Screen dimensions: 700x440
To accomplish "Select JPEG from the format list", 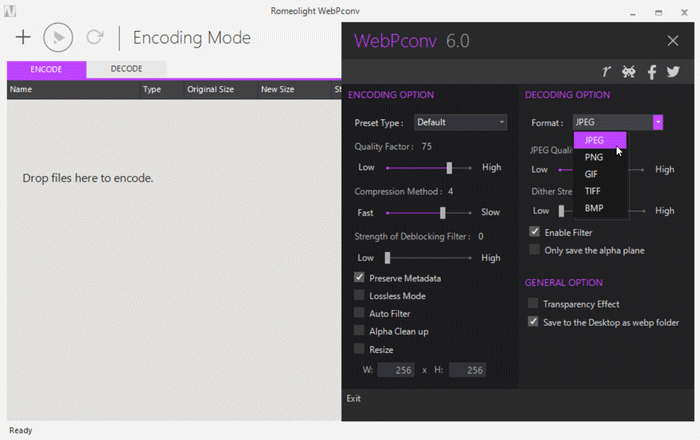I will click(600, 140).
